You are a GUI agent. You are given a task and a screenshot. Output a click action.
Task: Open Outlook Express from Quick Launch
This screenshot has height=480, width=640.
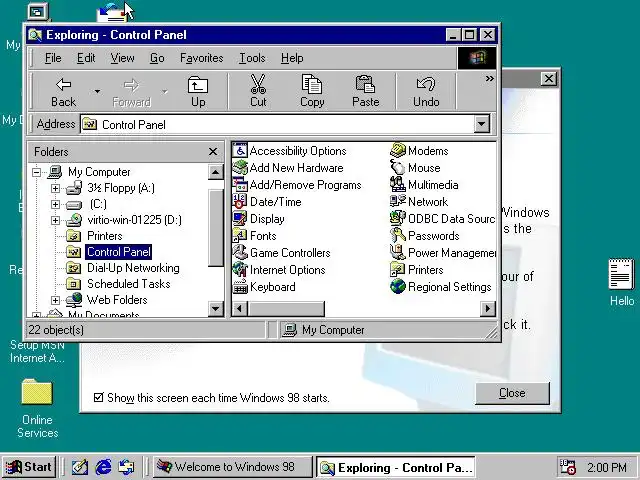point(126,467)
